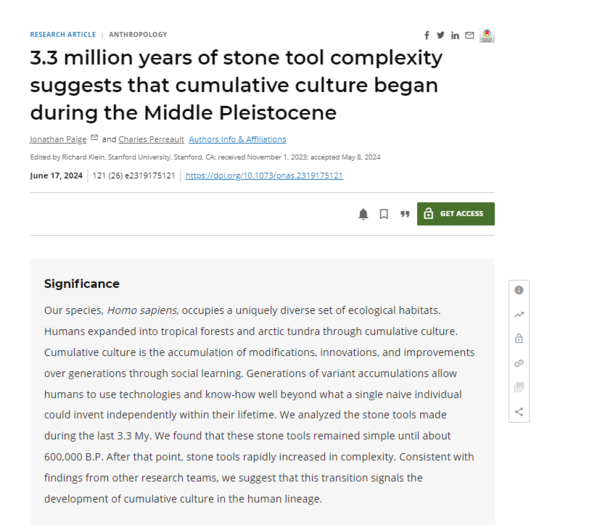
Task: Open the DOI link for the article
Action: 264,176
